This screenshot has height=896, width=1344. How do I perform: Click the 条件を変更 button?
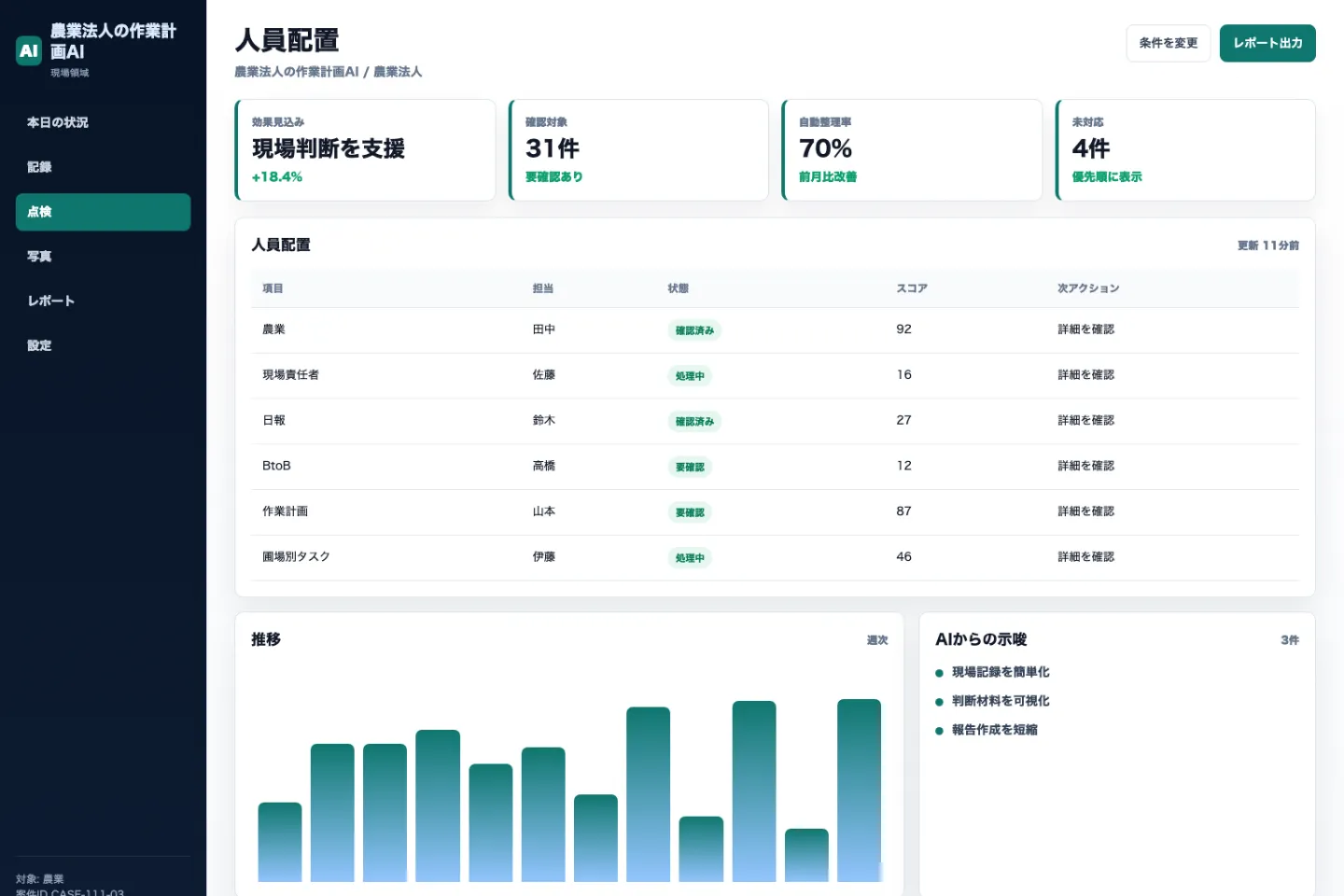(x=1169, y=43)
